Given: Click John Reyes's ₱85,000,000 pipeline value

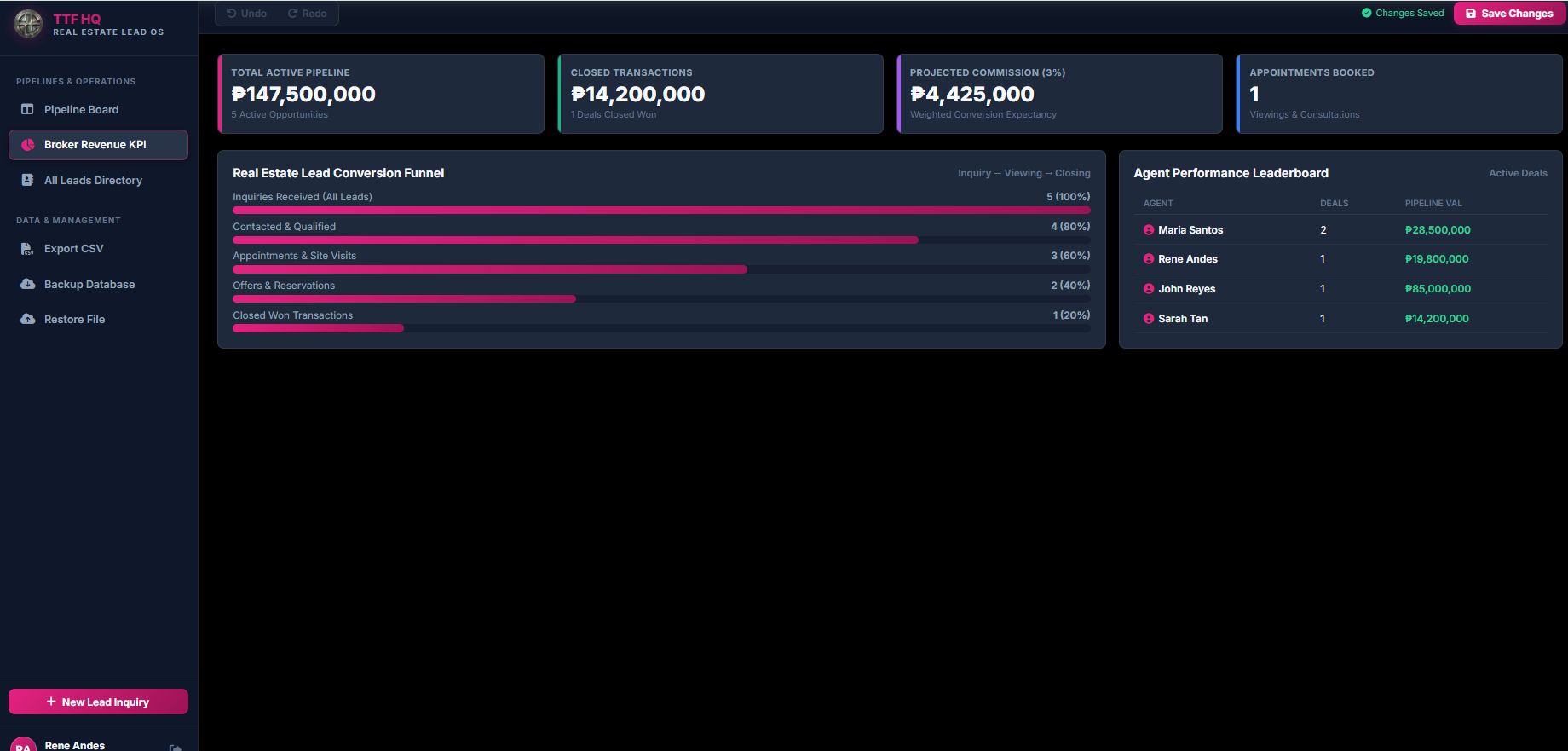Looking at the screenshot, I should (1438, 289).
